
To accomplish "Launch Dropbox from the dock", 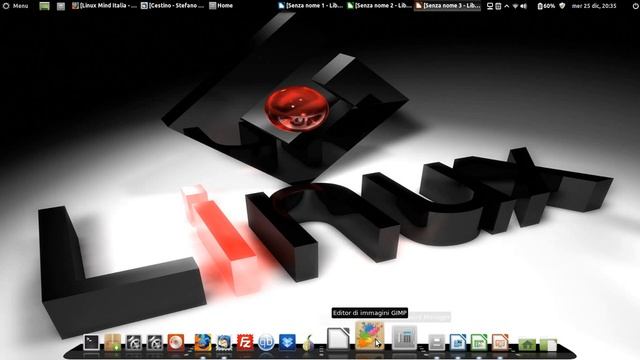I will (287, 342).
